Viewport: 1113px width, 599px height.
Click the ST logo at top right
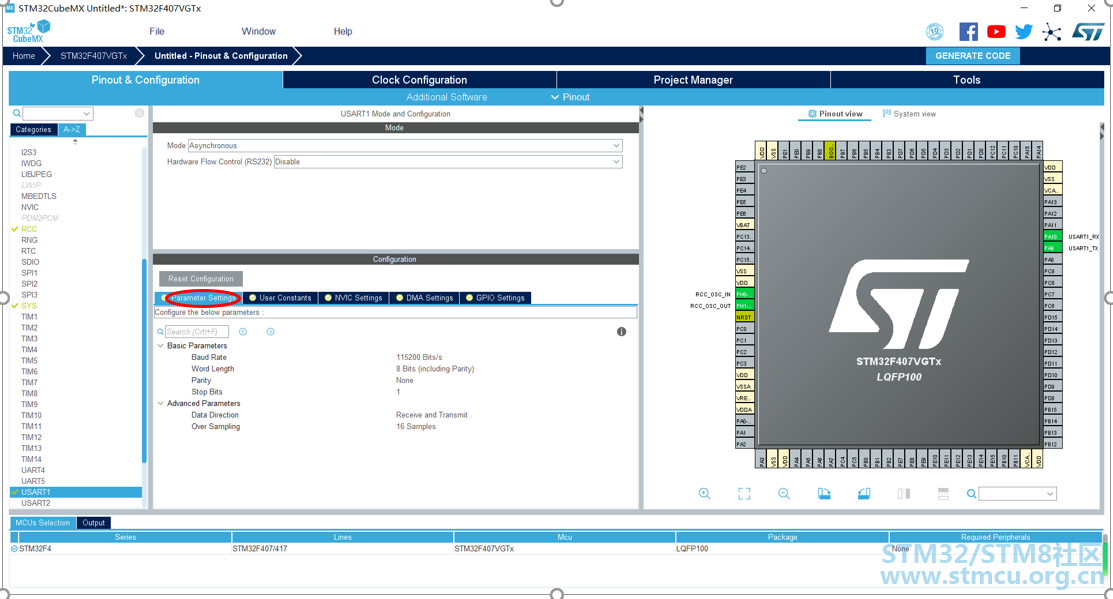1088,32
